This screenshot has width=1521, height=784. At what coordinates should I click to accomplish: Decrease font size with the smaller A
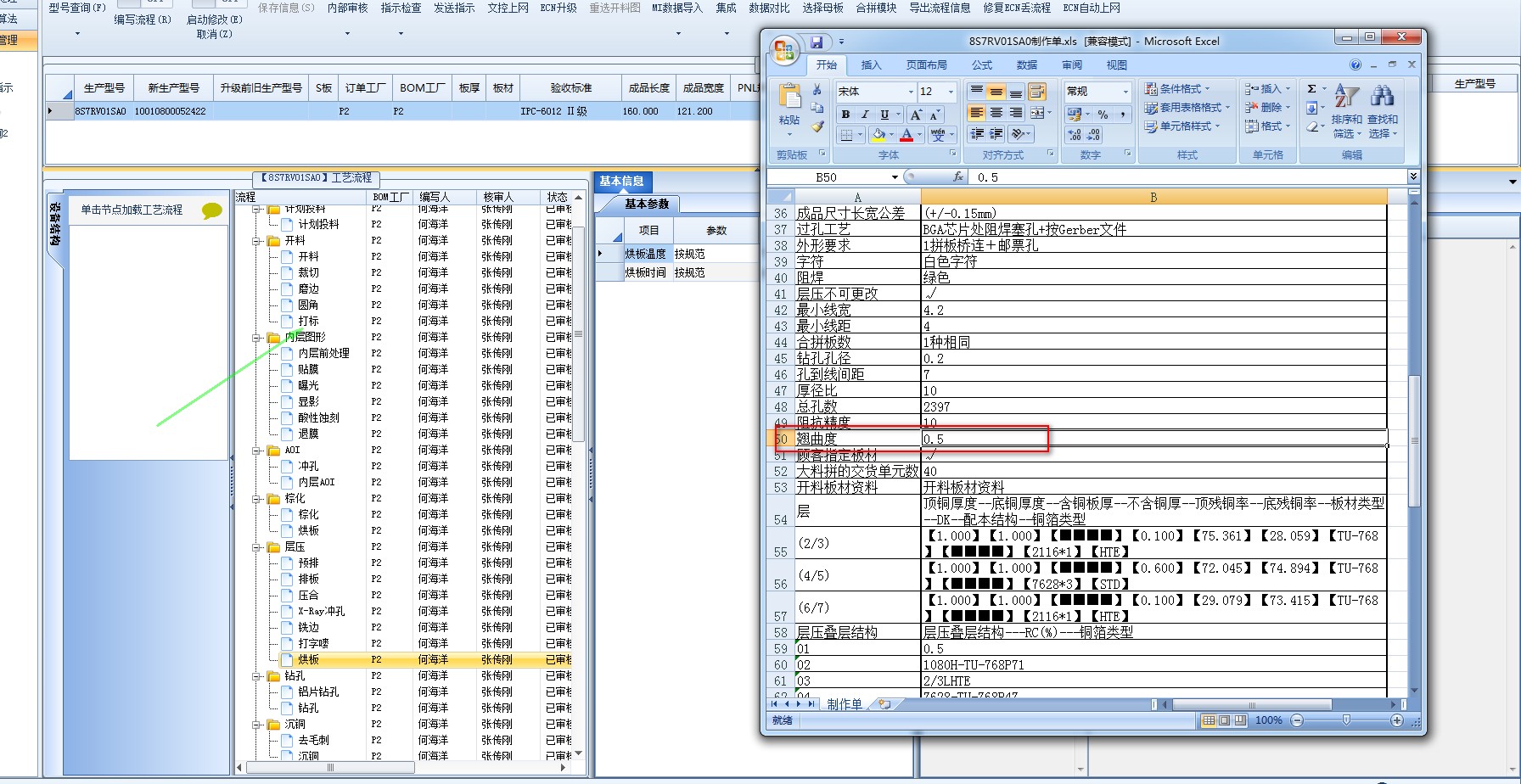934,115
